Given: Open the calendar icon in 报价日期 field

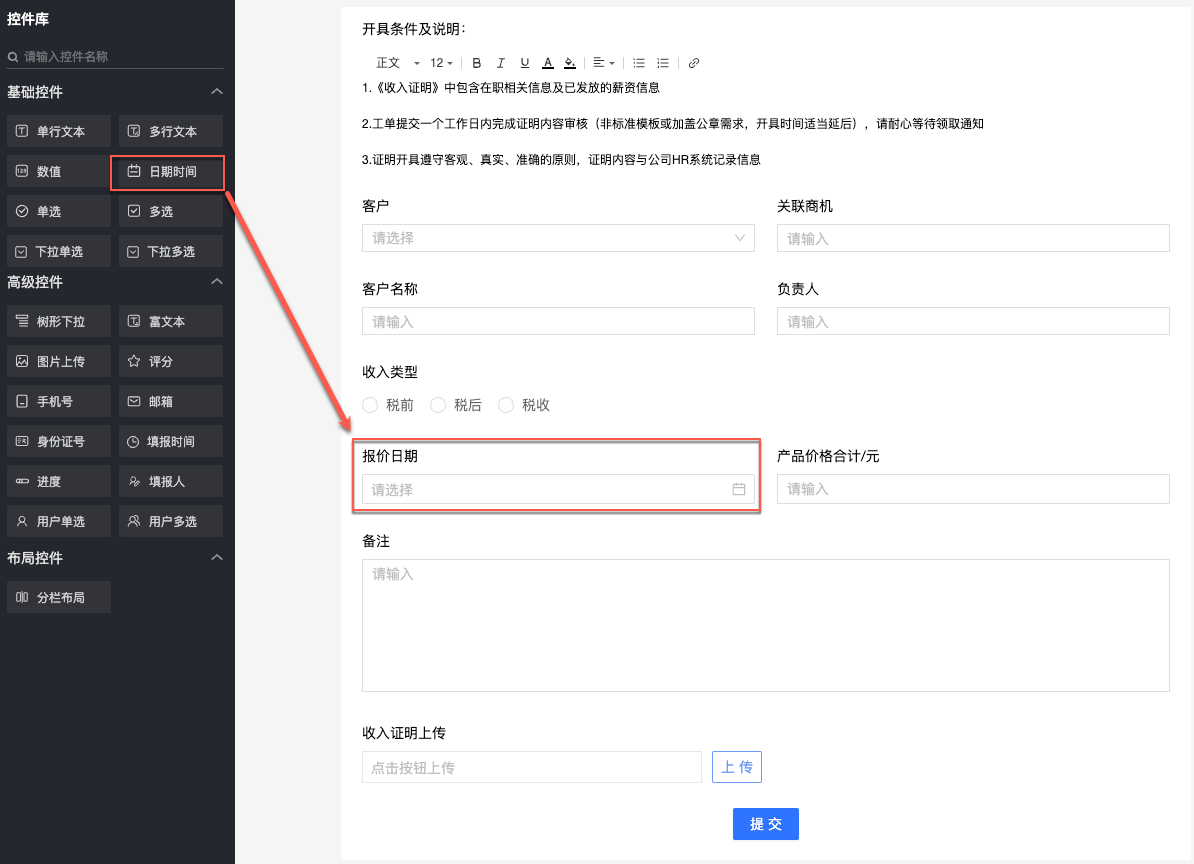Looking at the screenshot, I should 739,489.
